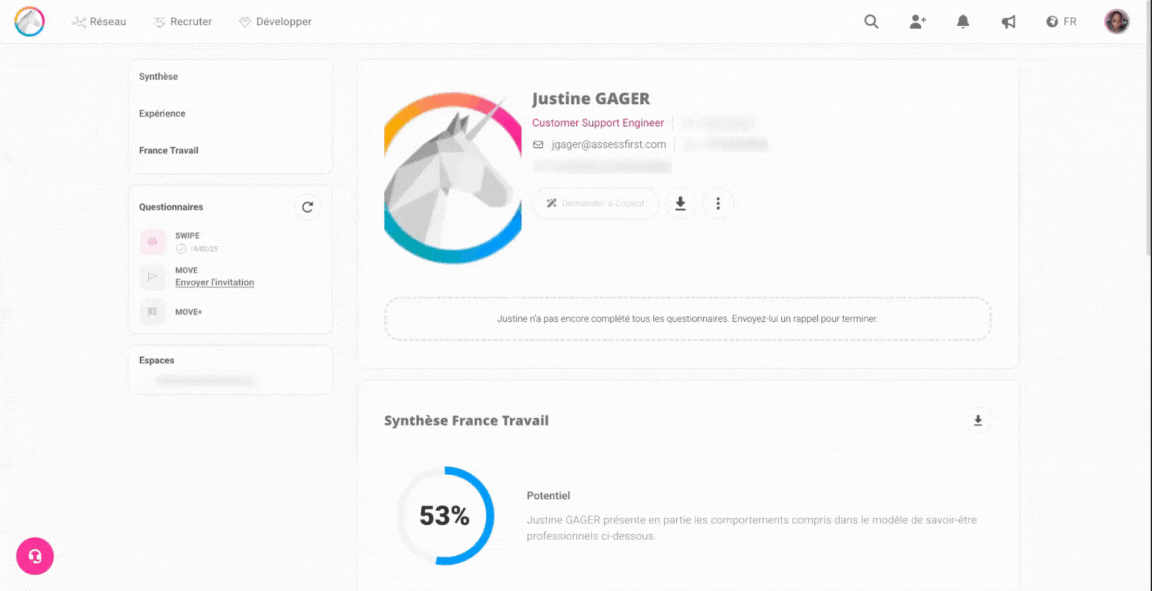Image resolution: width=1152 pixels, height=591 pixels.
Task: Open the Recruter menu
Action: pos(182,21)
